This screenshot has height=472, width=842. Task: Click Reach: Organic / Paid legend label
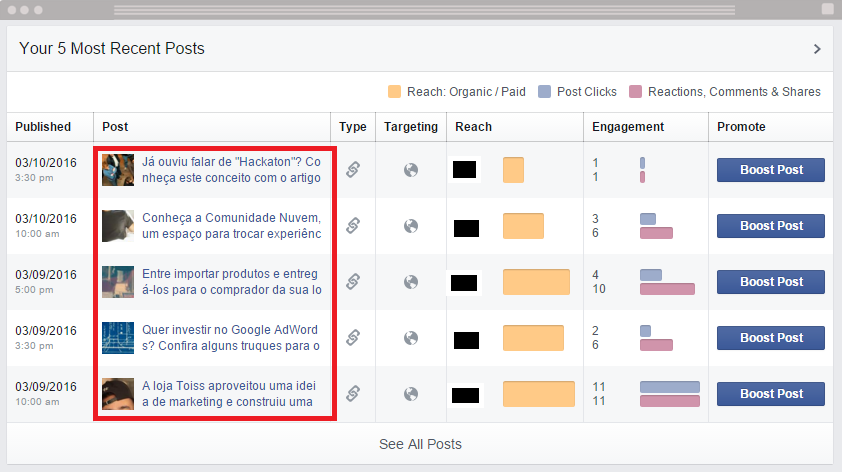click(466, 92)
